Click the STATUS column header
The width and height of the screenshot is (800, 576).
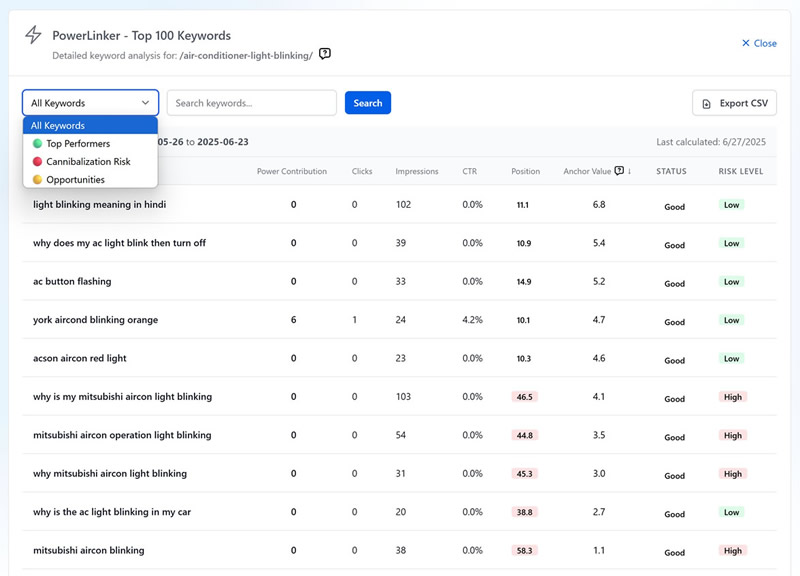pyautogui.click(x=671, y=171)
